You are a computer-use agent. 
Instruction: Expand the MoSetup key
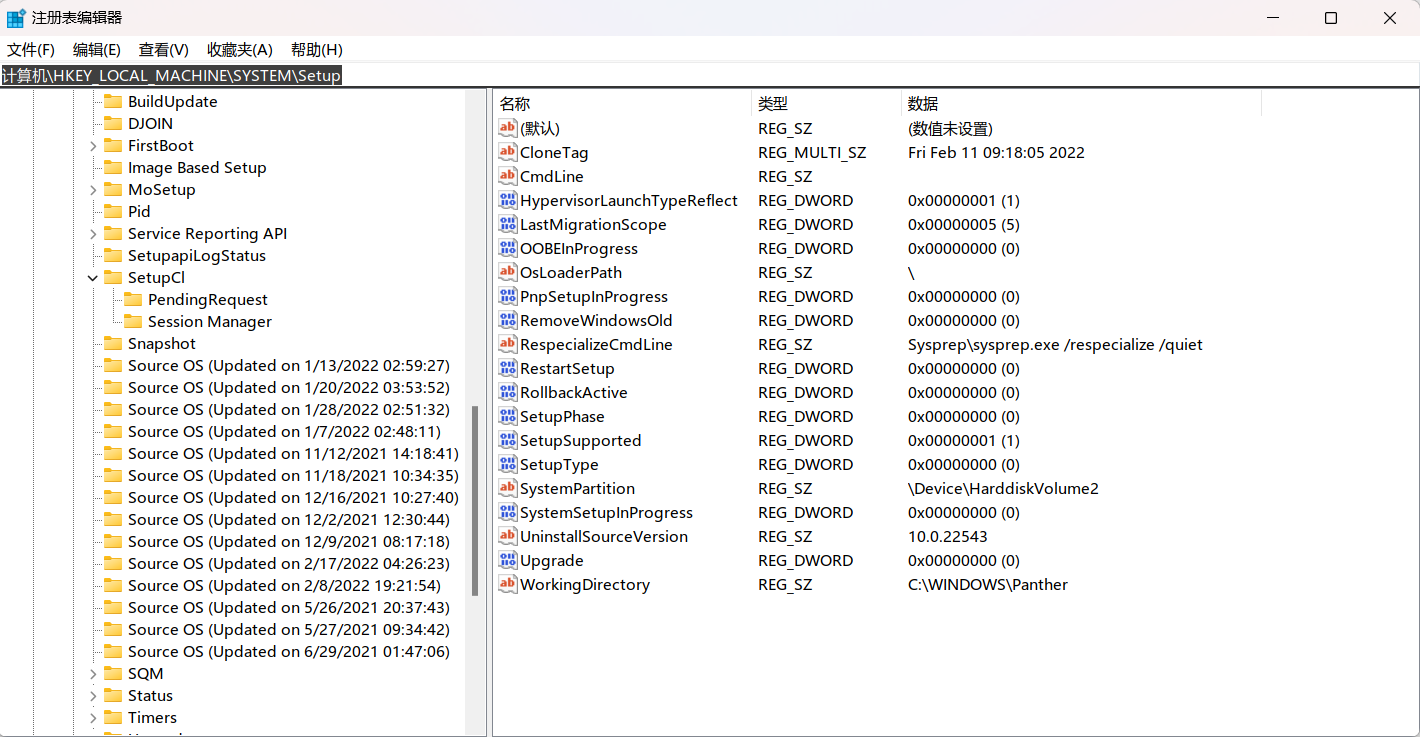[93, 190]
